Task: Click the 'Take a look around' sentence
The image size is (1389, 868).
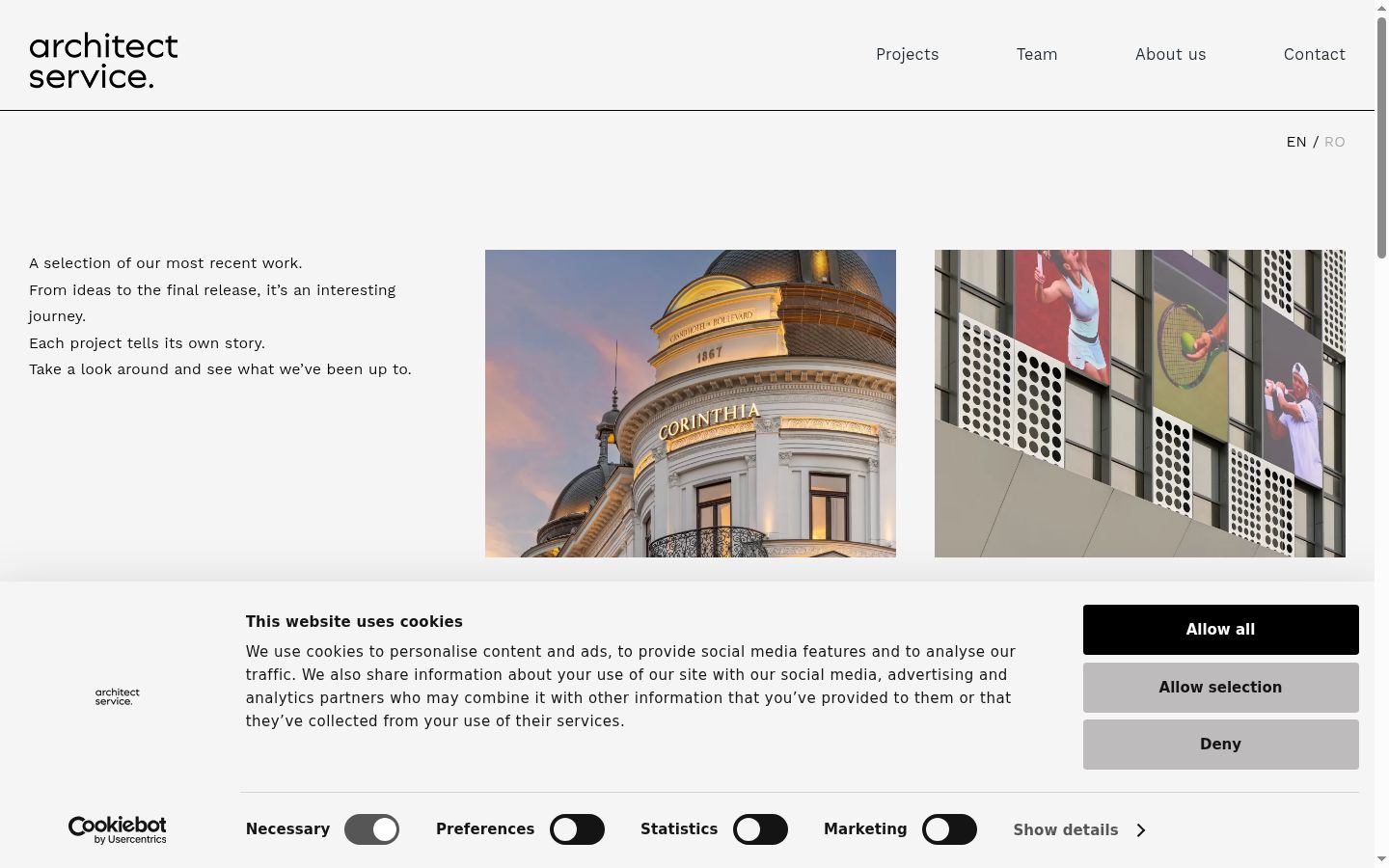Action: 220,369
